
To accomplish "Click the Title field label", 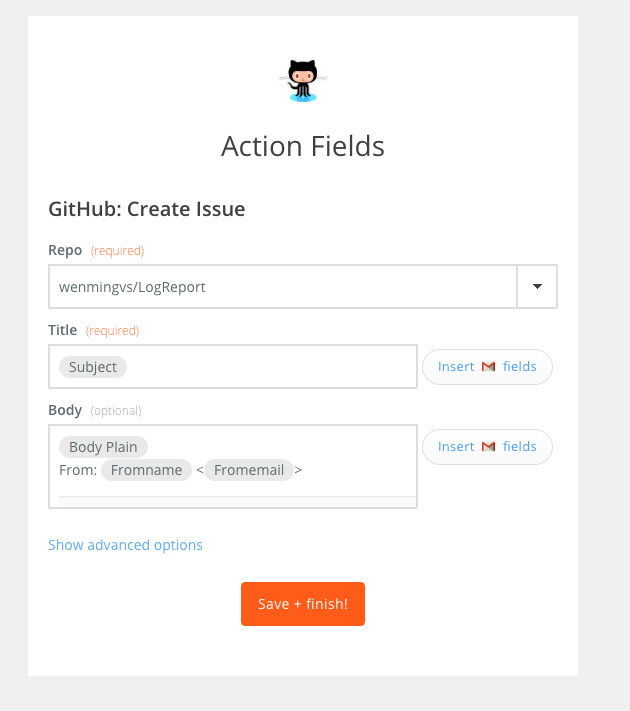I will click(x=63, y=330).
